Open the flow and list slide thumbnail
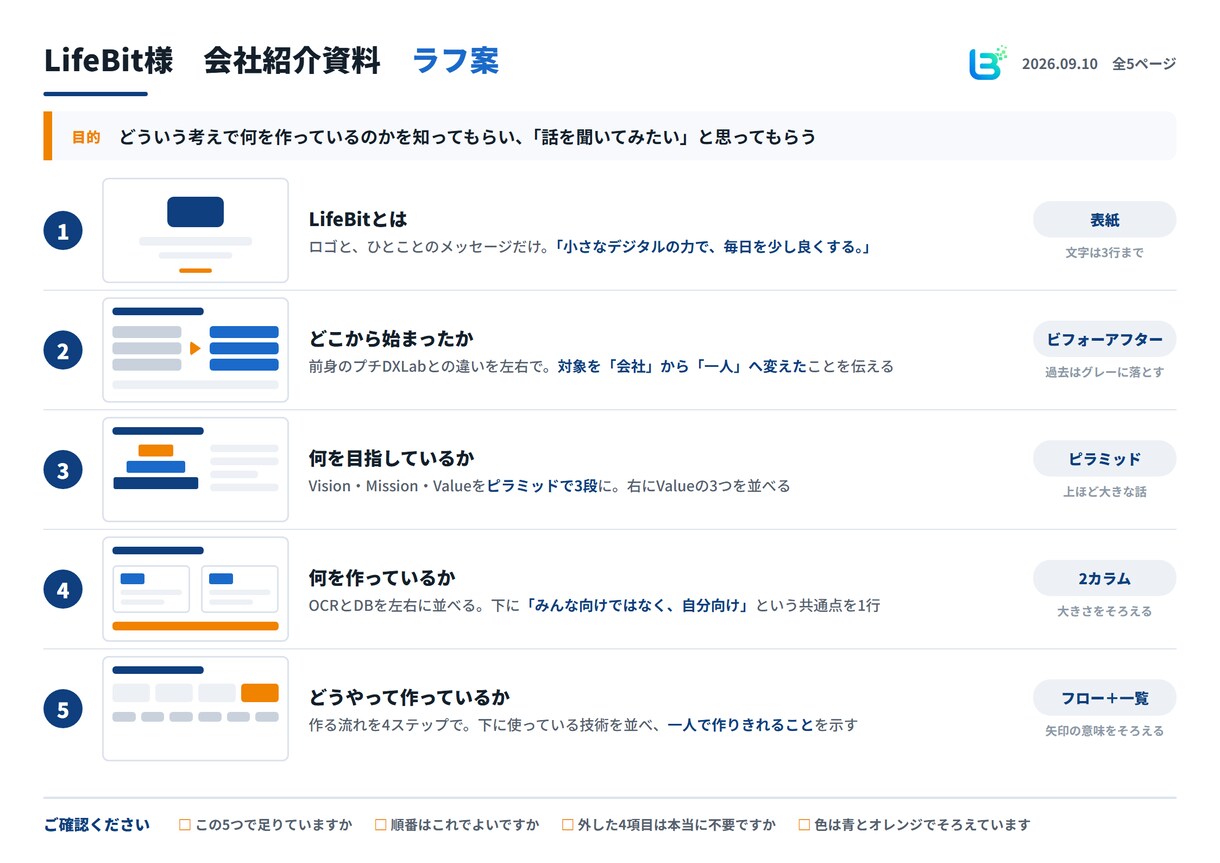The image size is (1220, 863). [x=196, y=709]
